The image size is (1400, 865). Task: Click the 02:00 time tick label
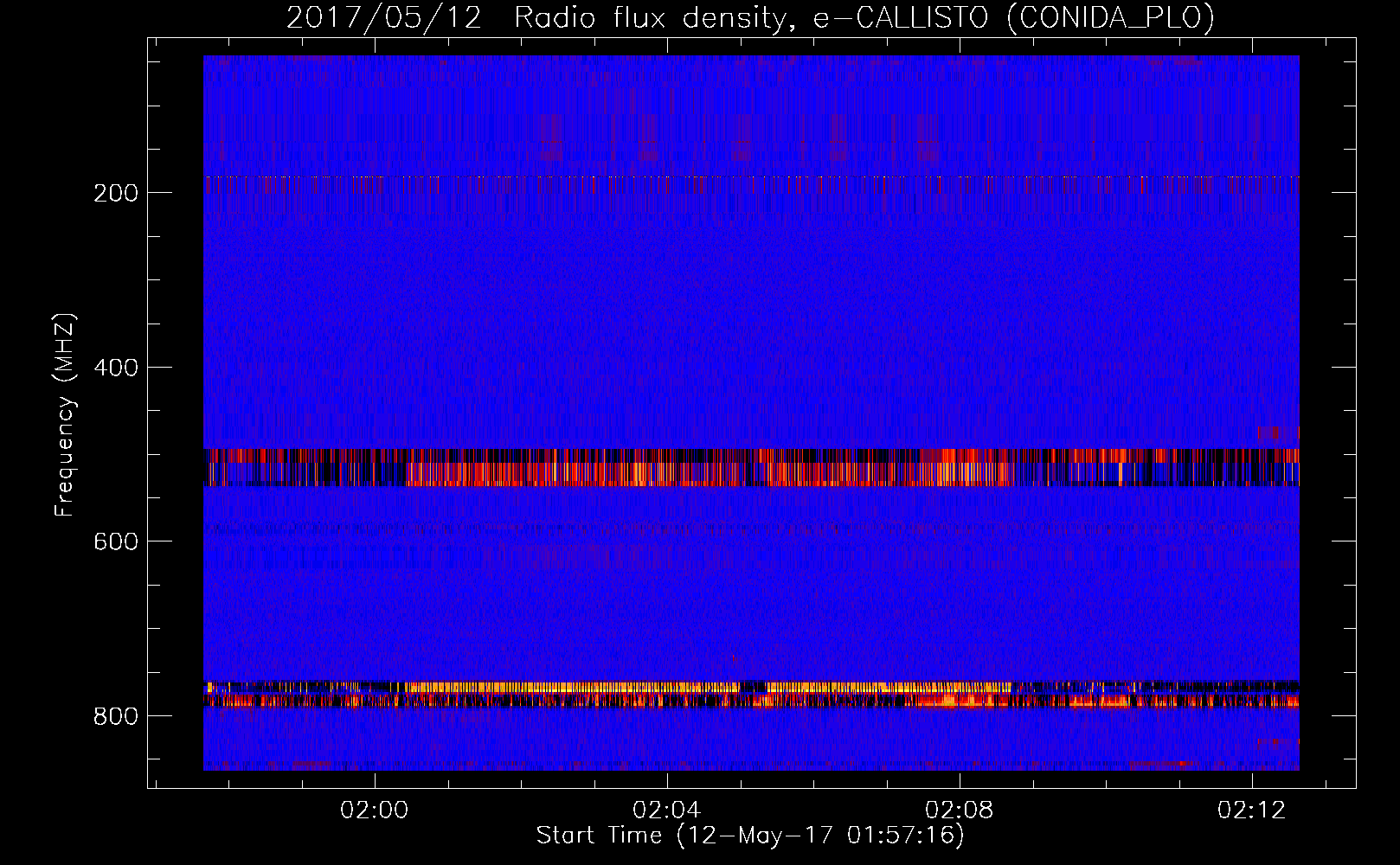(x=374, y=810)
